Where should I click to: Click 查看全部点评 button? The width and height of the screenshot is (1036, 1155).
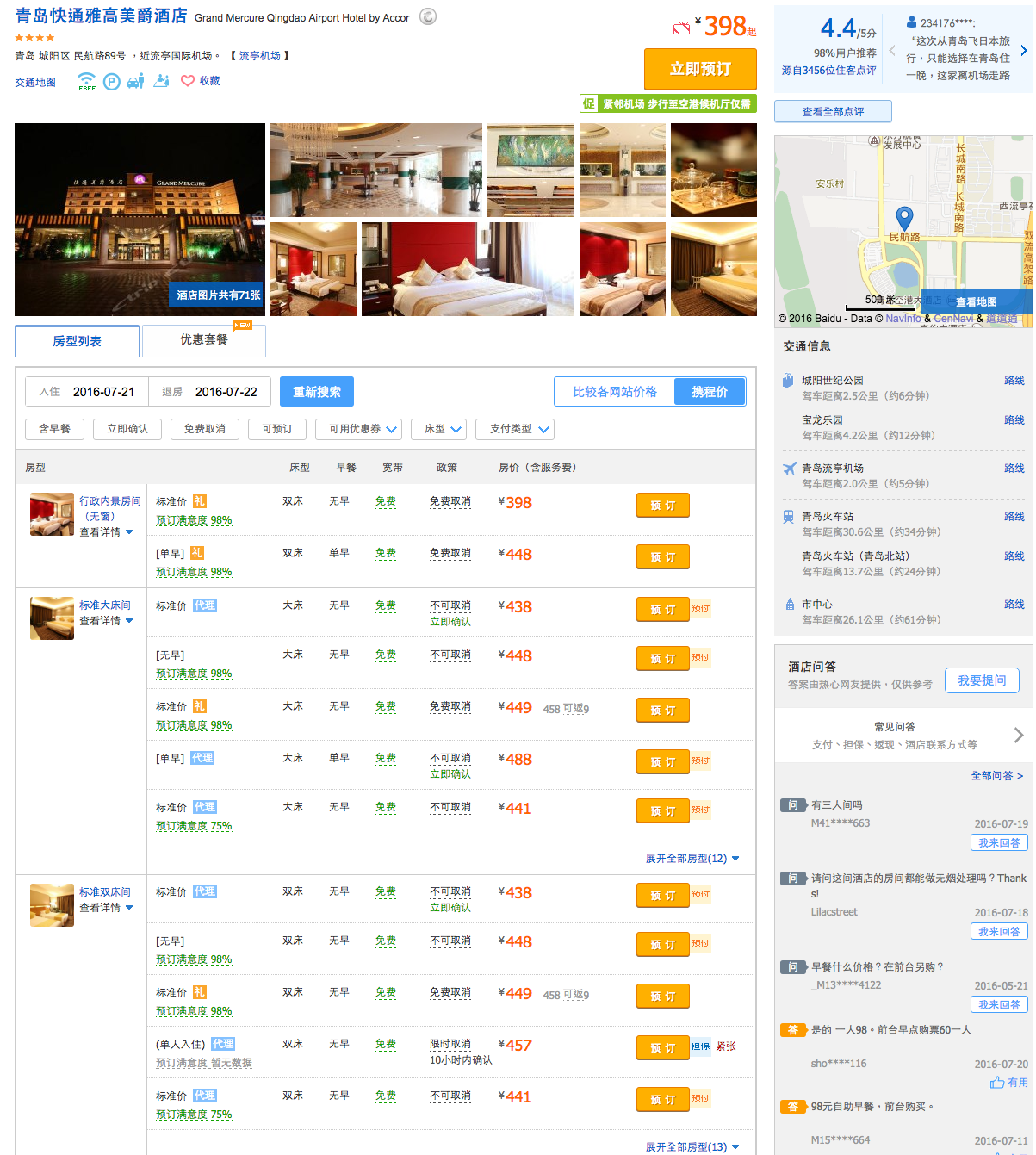[x=833, y=112]
